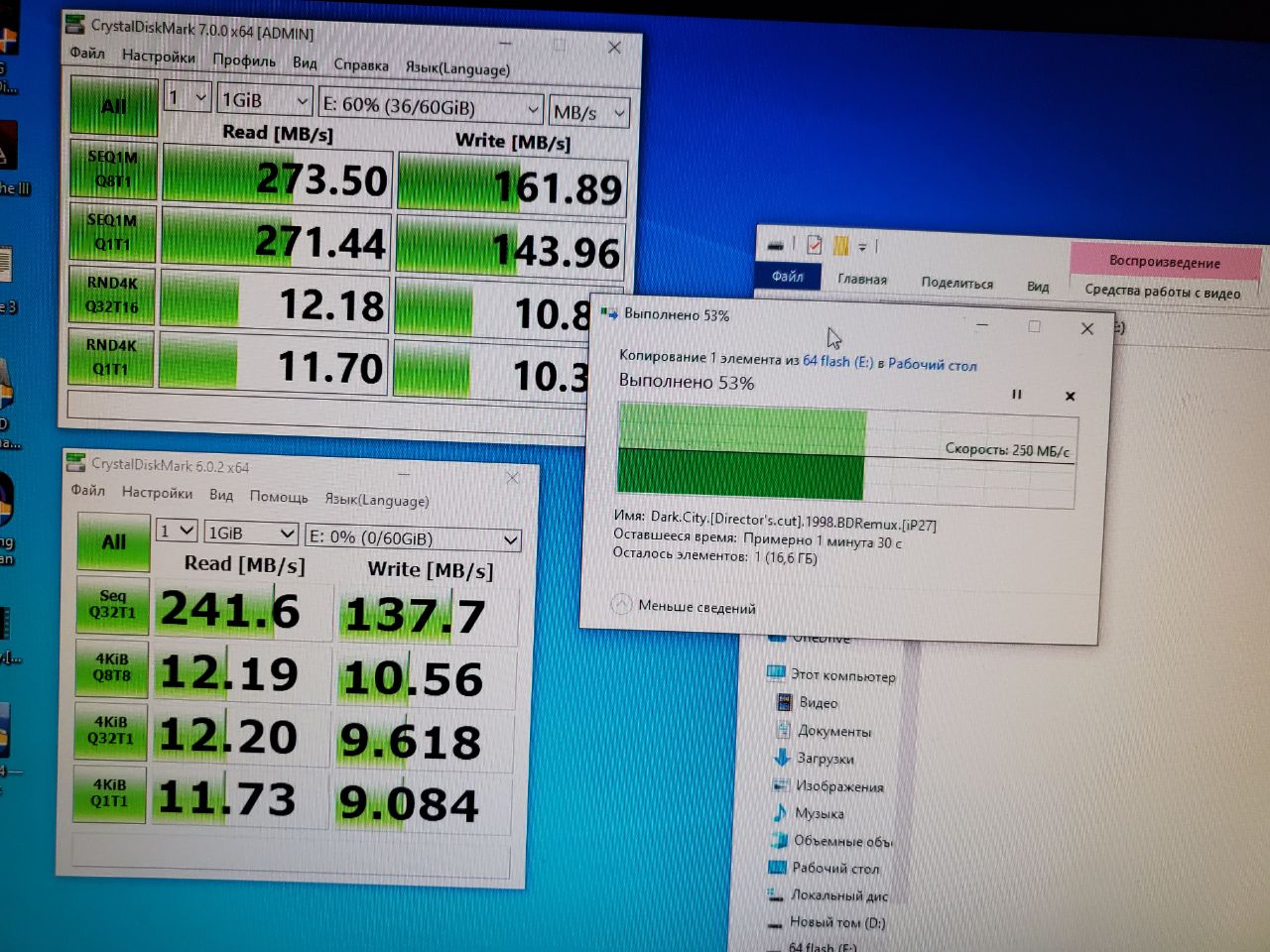
Task: Open Настройки menu in CrystalDiskMark 6.0.2
Action: [157, 492]
